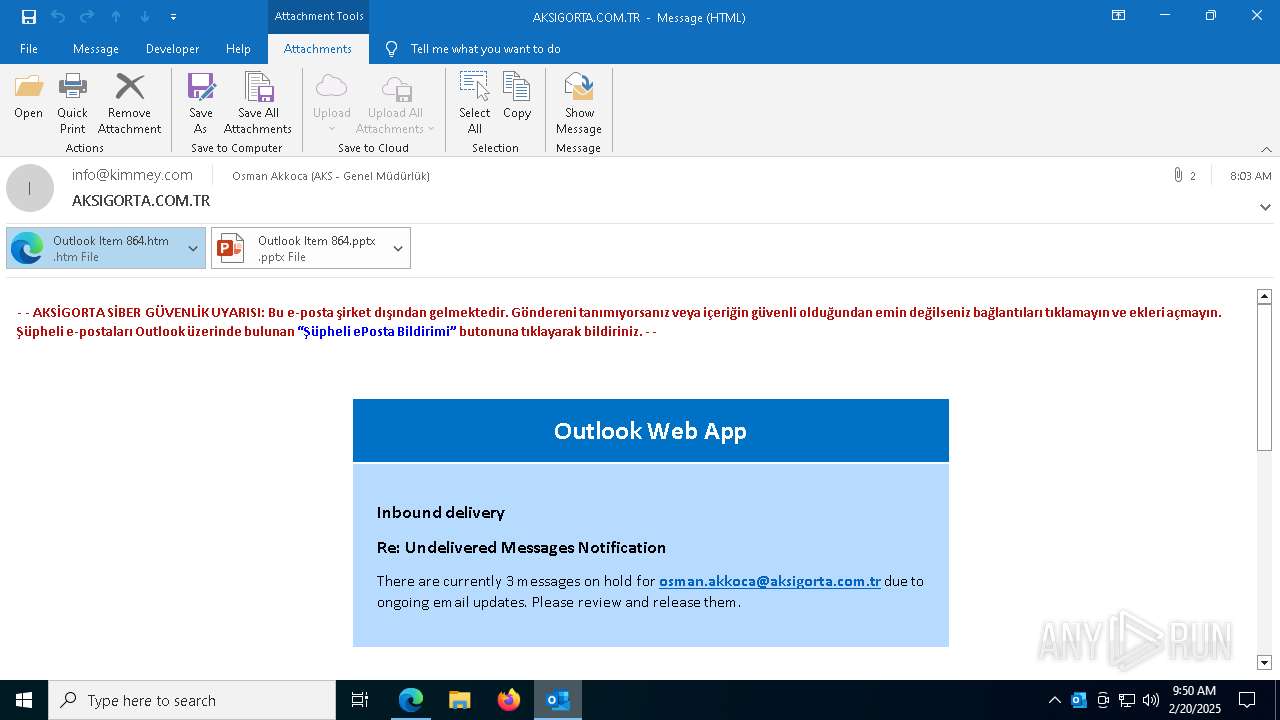Image resolution: width=1280 pixels, height=720 pixels.
Task: Open File Explorer from the taskbar
Action: [x=460, y=700]
